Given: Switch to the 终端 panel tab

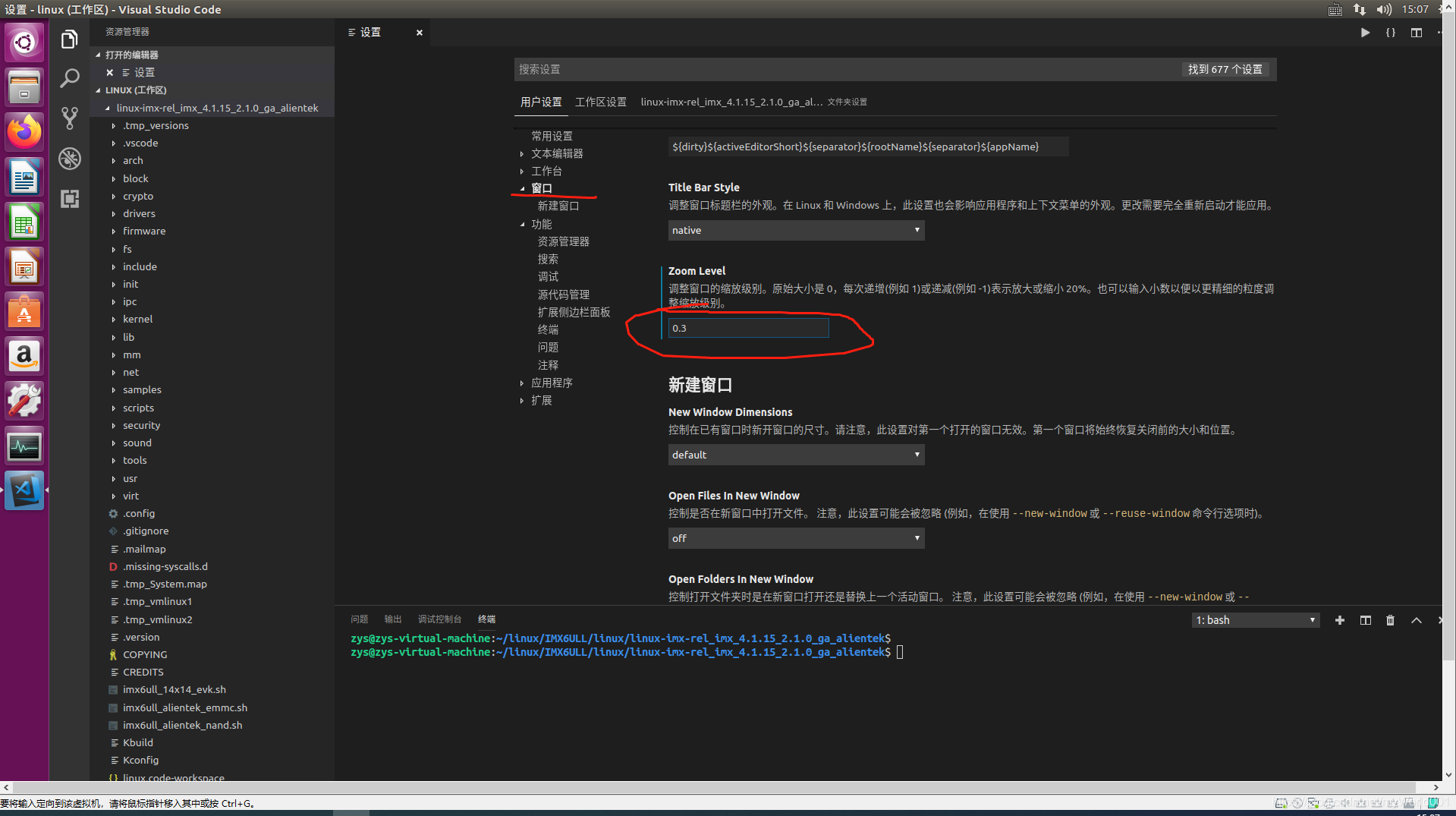Looking at the screenshot, I should click(486, 619).
